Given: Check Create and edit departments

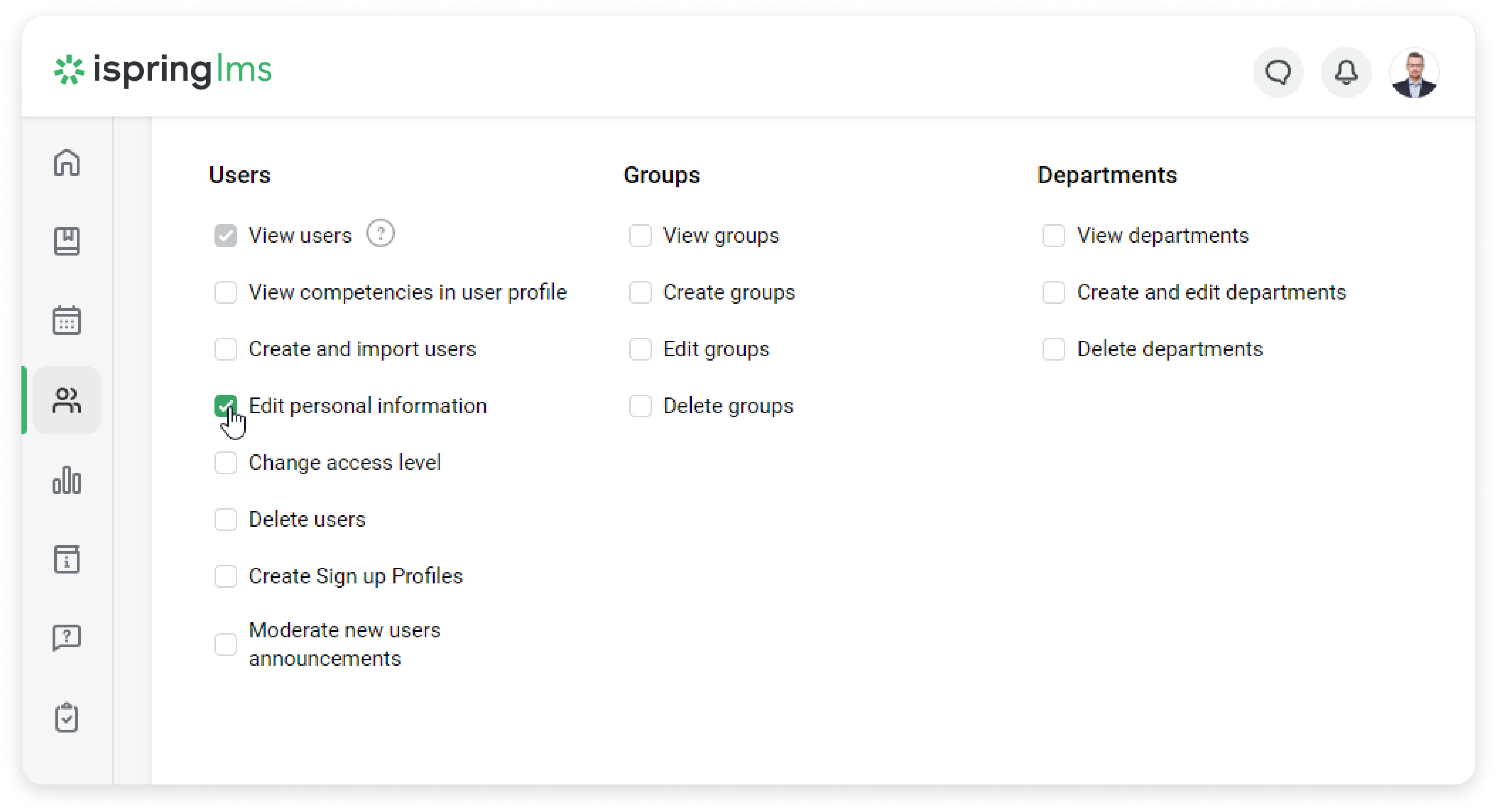Looking at the screenshot, I should pyautogui.click(x=1053, y=292).
